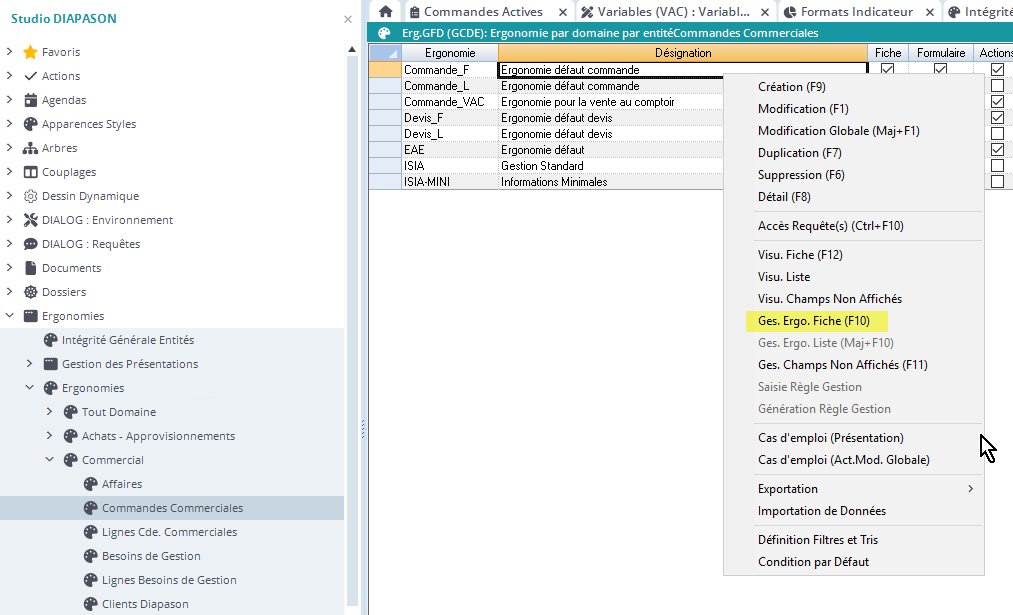Click the Agendas calendar icon

click(30, 100)
